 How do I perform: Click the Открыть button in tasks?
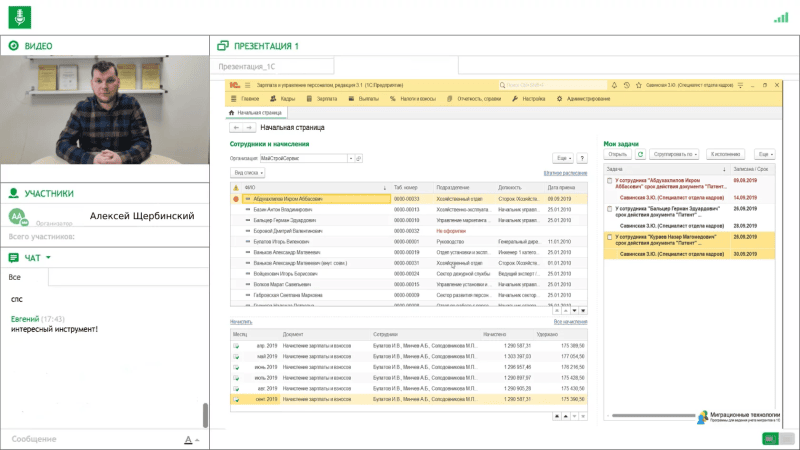click(x=617, y=155)
